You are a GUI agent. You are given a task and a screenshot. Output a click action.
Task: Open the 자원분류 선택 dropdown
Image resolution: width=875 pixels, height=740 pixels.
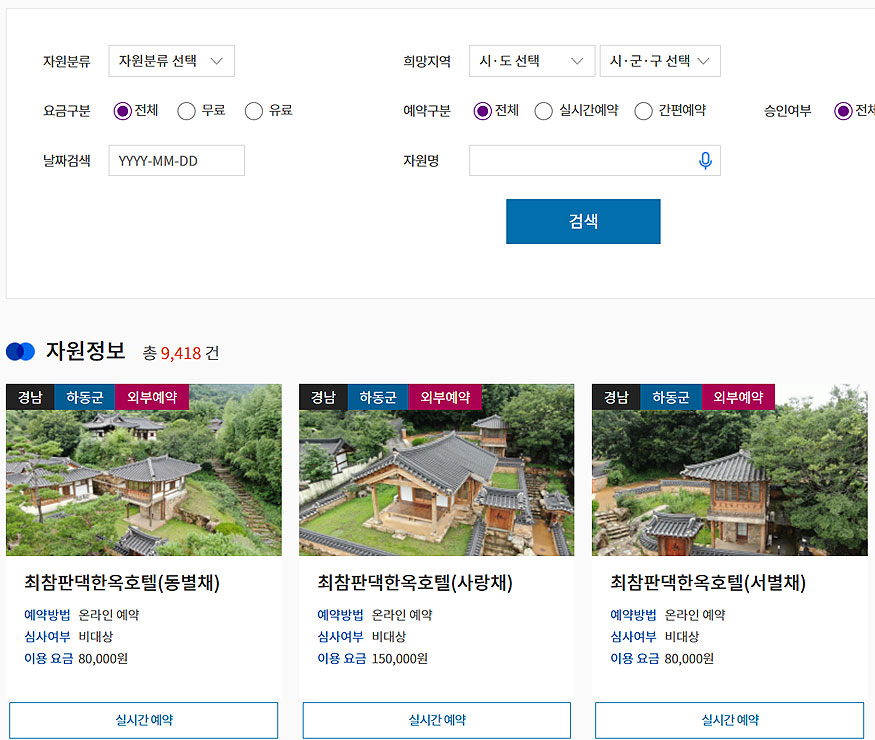pos(171,61)
